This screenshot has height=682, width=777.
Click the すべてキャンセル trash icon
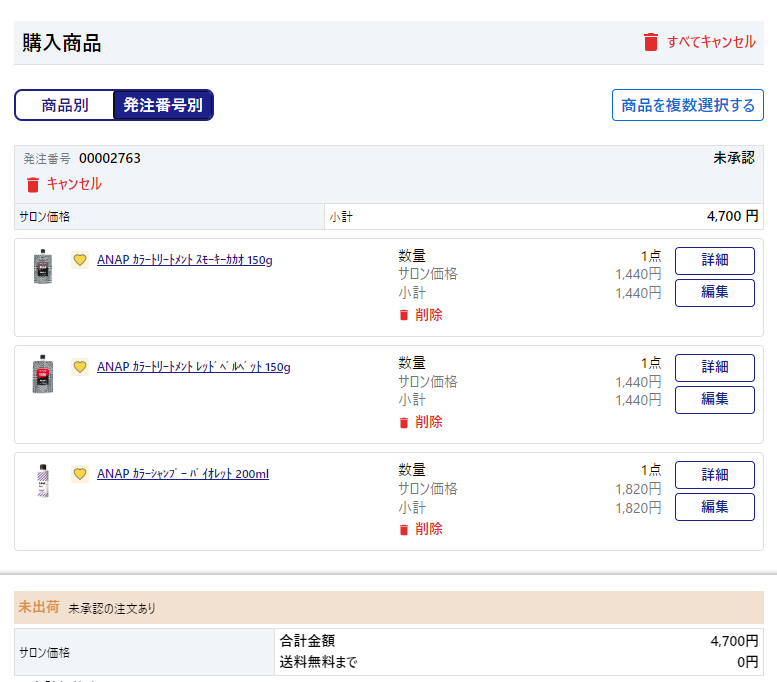[x=651, y=42]
